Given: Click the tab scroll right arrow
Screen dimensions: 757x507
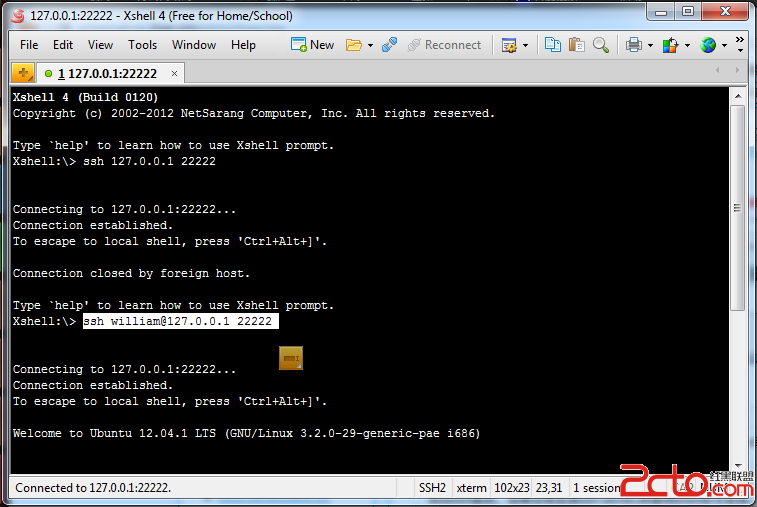Looking at the screenshot, I should click(737, 70).
